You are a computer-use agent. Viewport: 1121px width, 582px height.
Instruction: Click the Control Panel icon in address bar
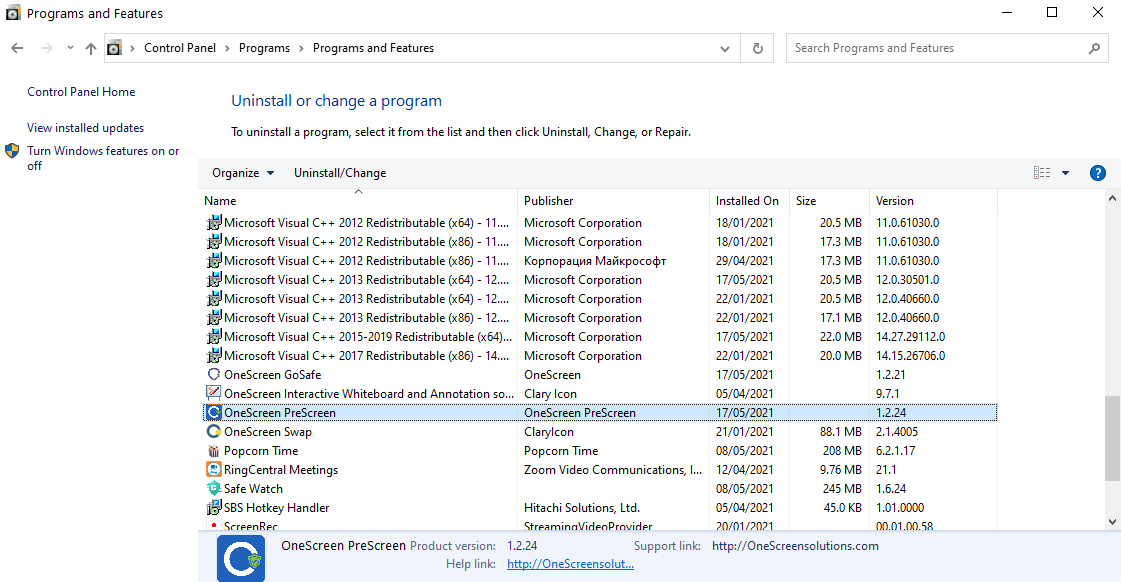tap(114, 48)
